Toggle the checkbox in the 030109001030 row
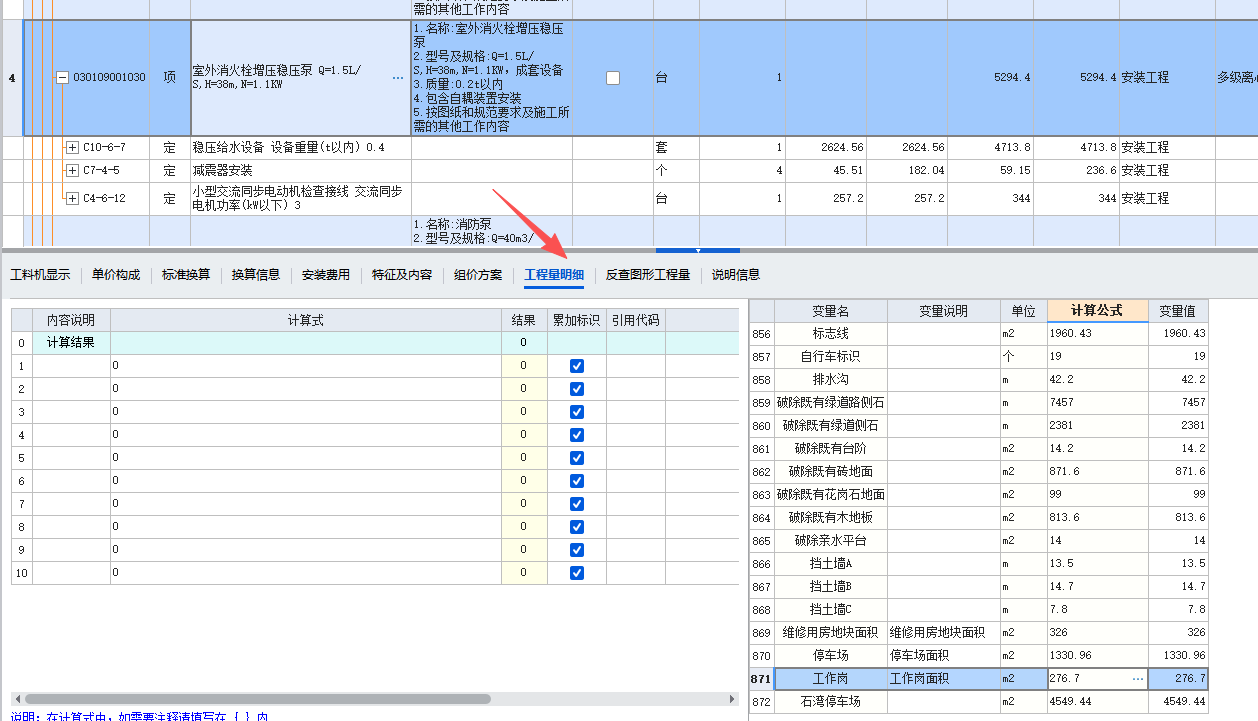 [x=613, y=78]
